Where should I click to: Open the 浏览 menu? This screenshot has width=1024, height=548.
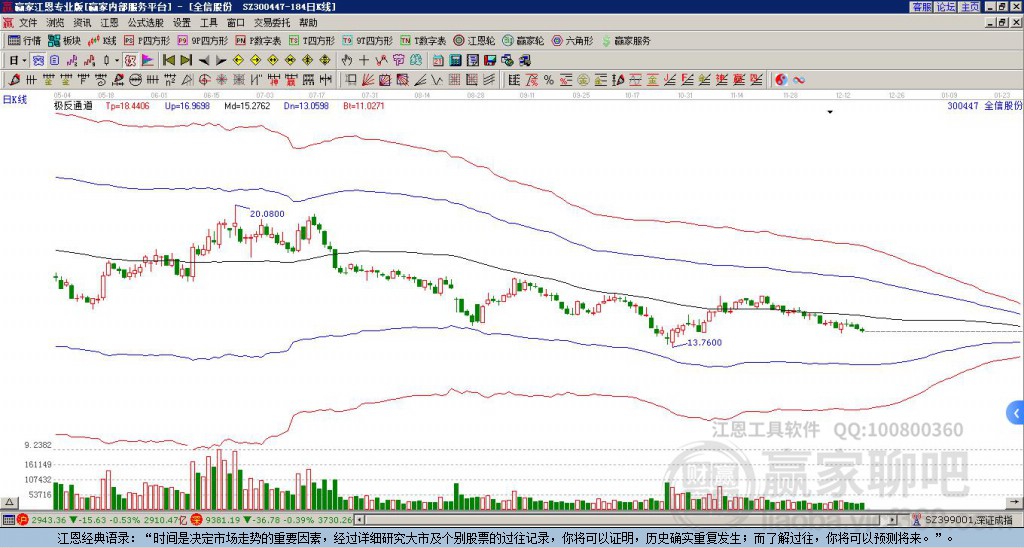(56, 23)
